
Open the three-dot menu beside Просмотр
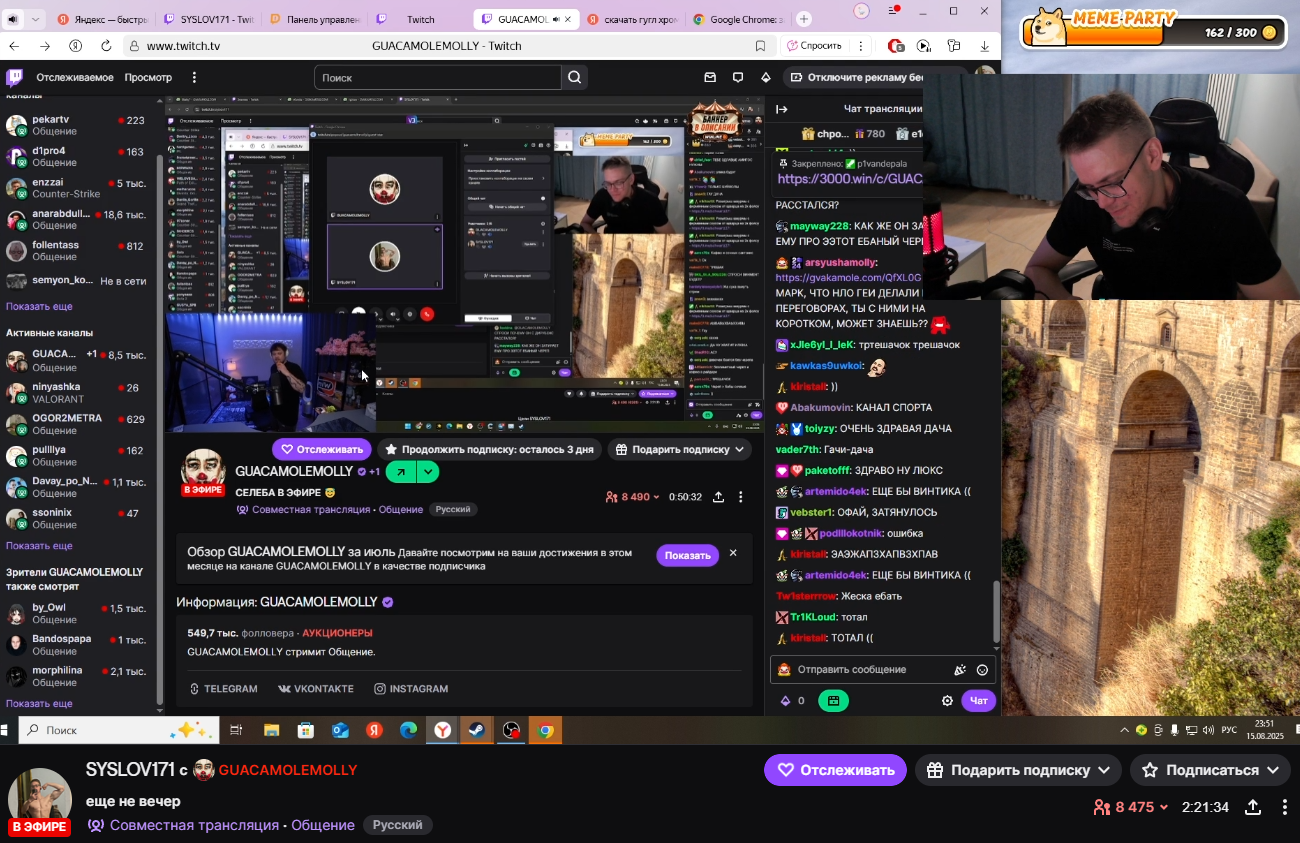pos(194,77)
